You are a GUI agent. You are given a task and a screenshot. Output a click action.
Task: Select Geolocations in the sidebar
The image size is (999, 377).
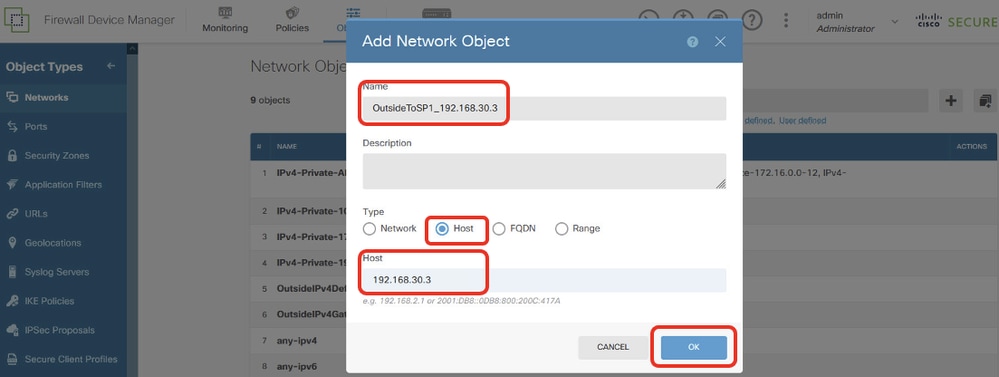pyautogui.click(x=64, y=243)
